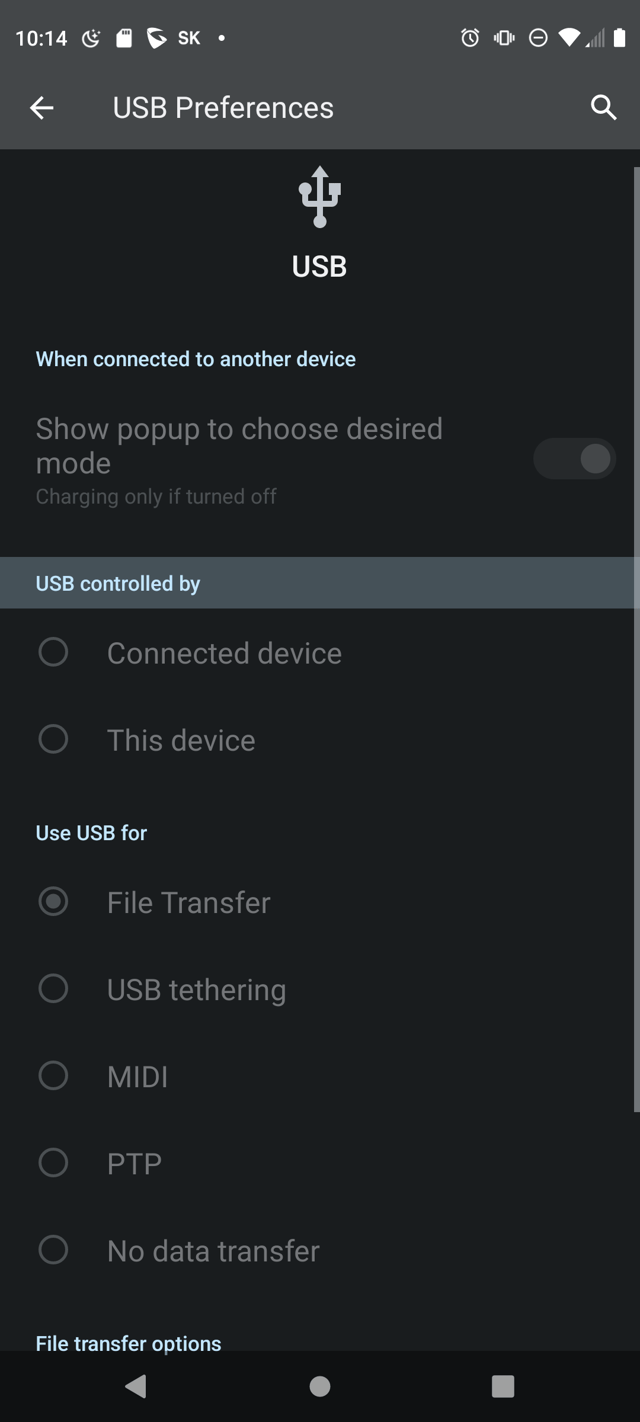Tap the vibrate mode status icon
Viewport: 640px width, 1422px height.
coord(504,38)
